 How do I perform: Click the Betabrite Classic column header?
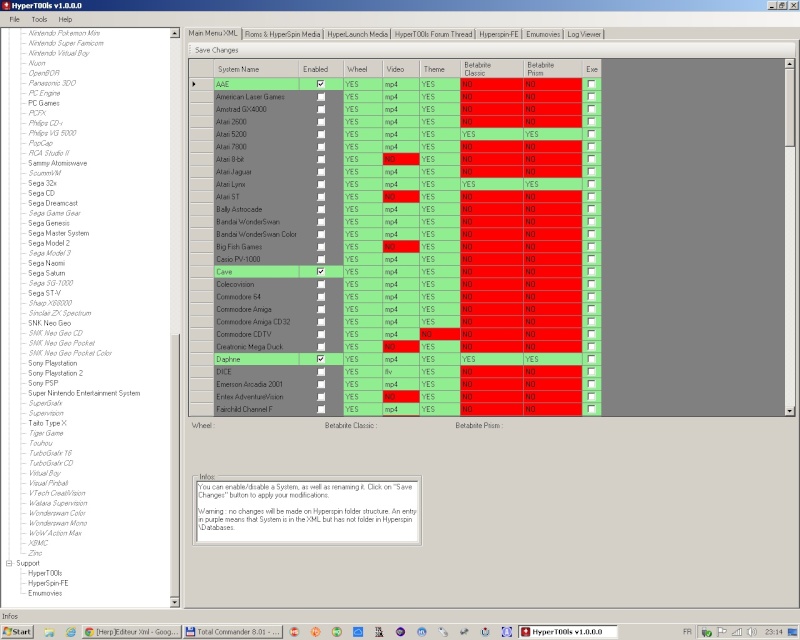pos(492,69)
